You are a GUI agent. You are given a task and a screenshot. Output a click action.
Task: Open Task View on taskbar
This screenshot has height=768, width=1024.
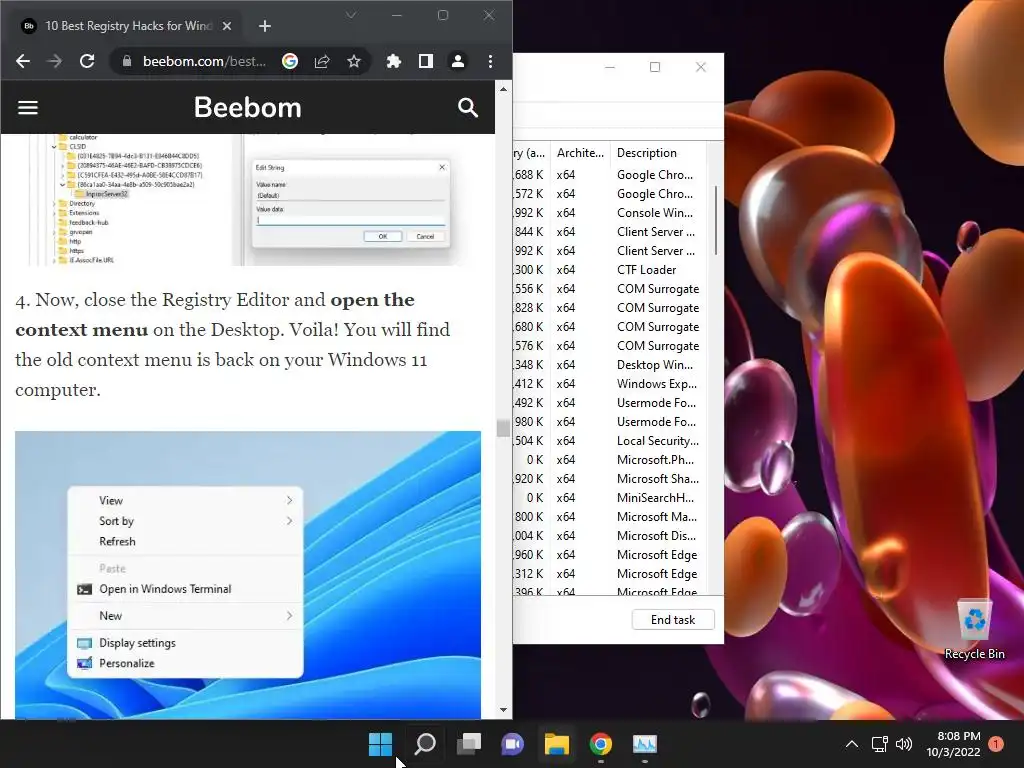click(469, 744)
